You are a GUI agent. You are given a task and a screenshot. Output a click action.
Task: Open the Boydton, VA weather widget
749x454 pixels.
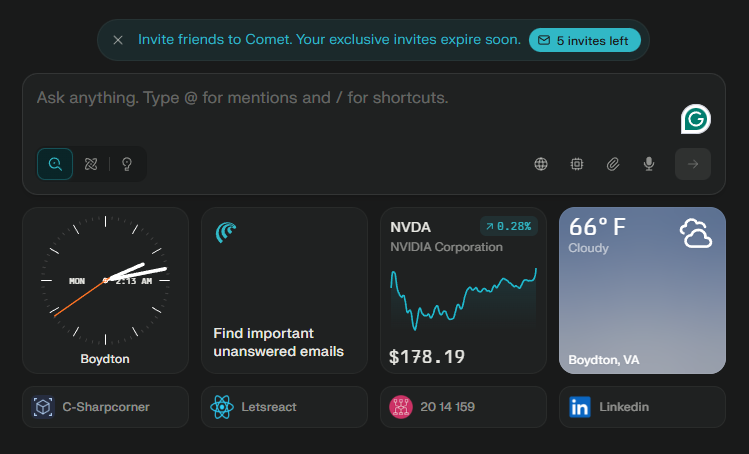[x=642, y=290]
